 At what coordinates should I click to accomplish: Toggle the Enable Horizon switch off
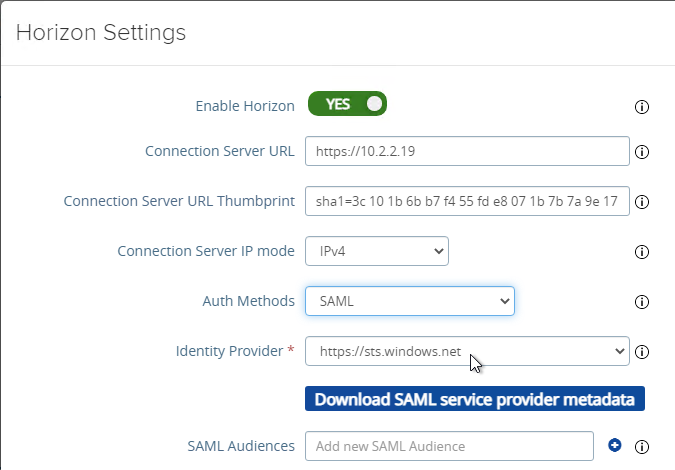tap(347, 104)
